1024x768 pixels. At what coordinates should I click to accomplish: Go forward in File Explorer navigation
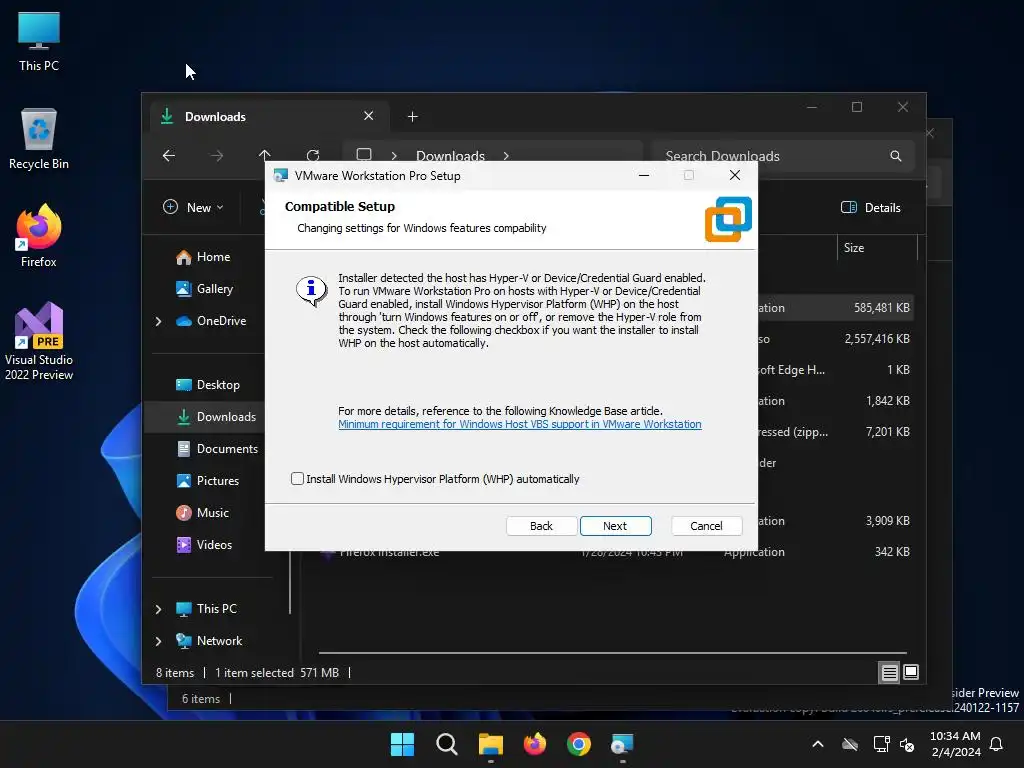[217, 155]
